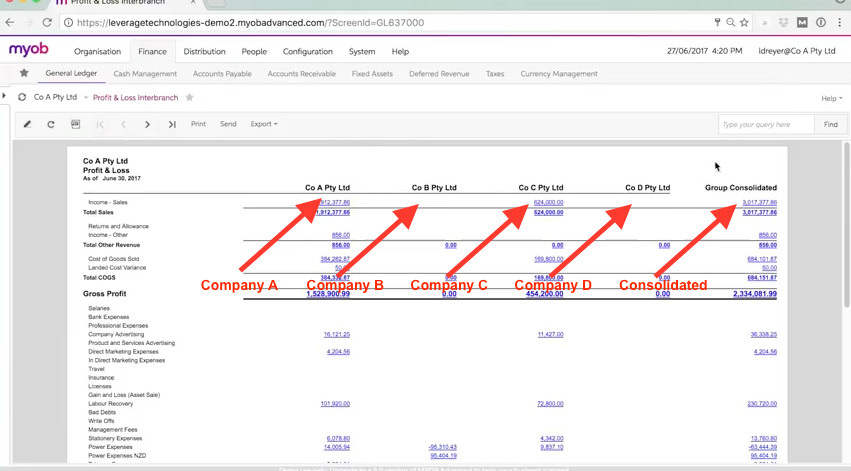Switch to Currency Management tab
Screen dimensions: 851x471
[x=559, y=74]
